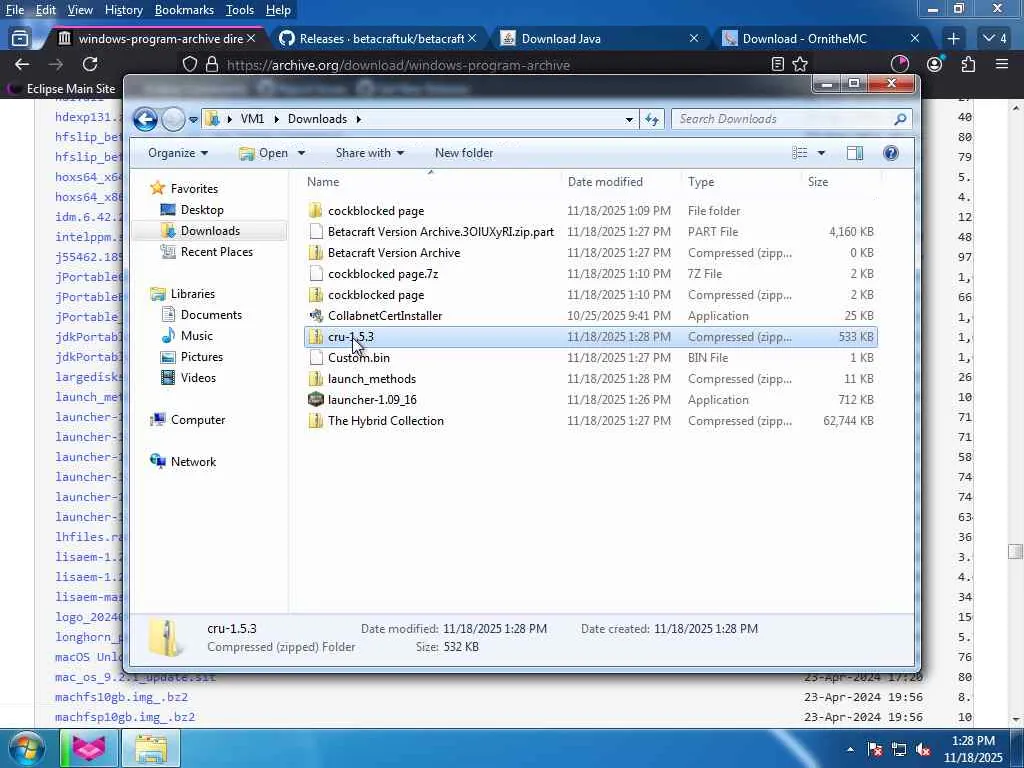Viewport: 1024px width, 768px height.
Task: Select Network in navigation pane
Action: (x=193, y=462)
